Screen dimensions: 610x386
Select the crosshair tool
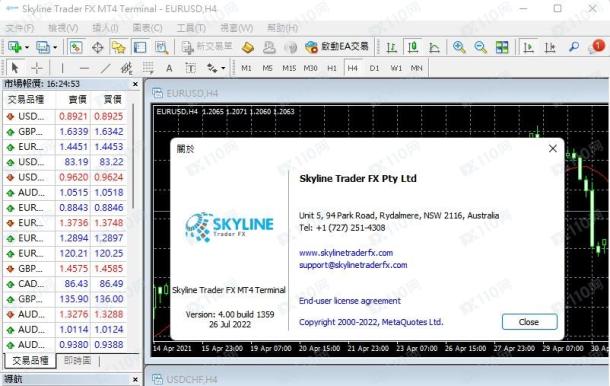coord(37,68)
